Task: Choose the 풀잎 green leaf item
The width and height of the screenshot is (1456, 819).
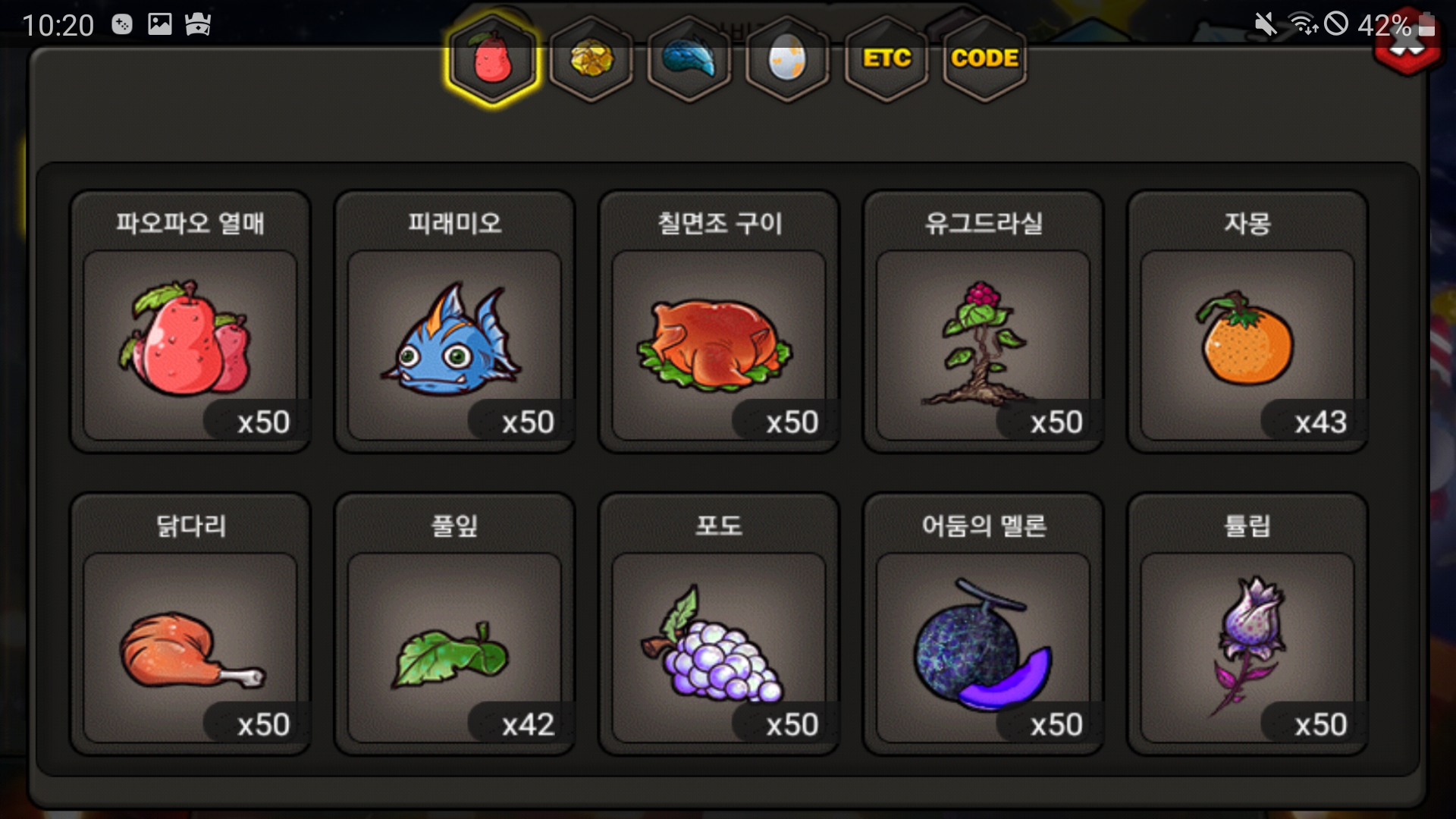Action: [x=454, y=624]
